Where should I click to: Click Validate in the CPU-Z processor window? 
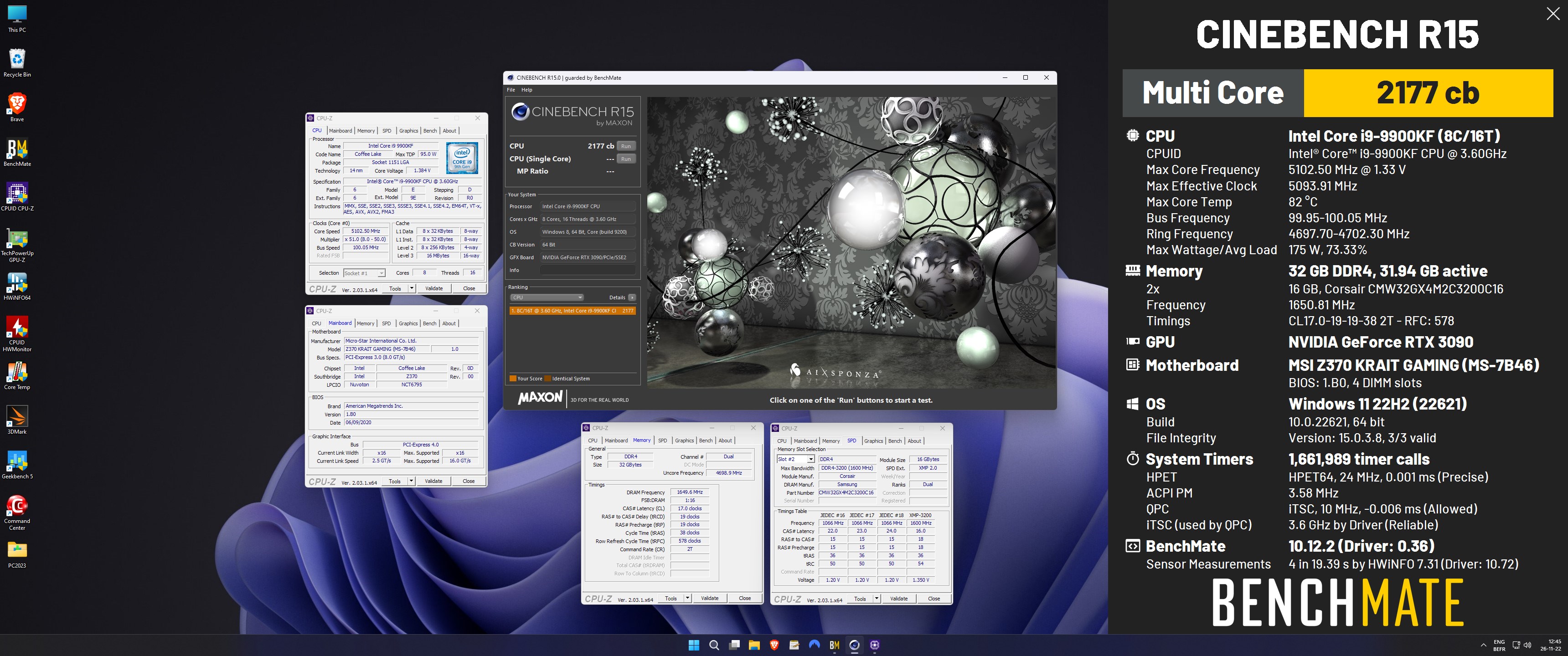pos(434,288)
